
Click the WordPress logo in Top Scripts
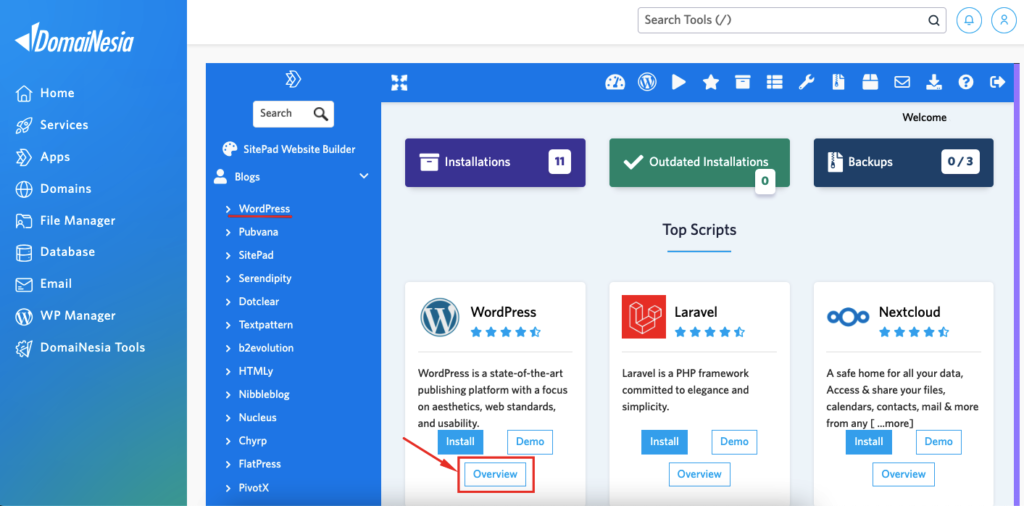coord(441,317)
